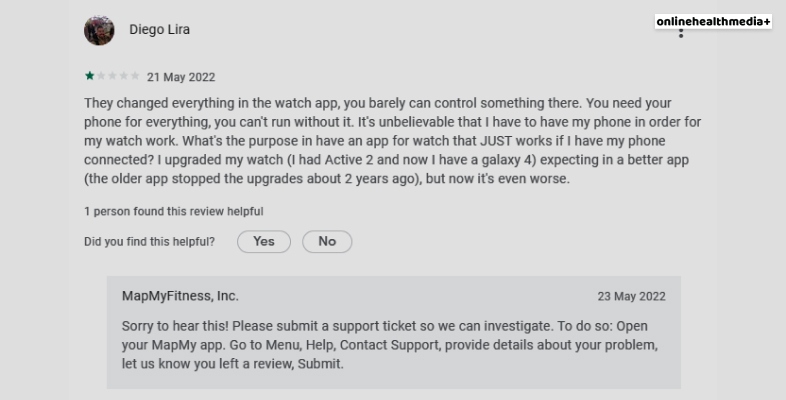Image resolution: width=786 pixels, height=400 pixels.
Task: Click Diego Lira's profile avatar
Action: click(x=99, y=30)
